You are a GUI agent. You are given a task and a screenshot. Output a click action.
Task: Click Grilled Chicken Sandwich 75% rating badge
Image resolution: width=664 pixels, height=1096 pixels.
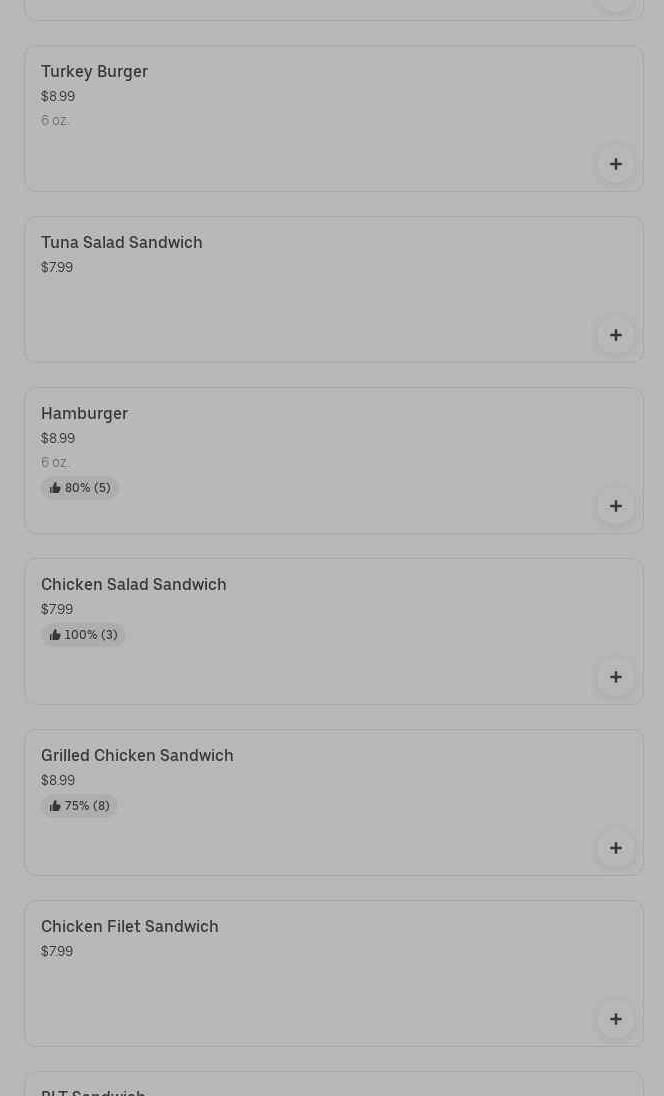tap(80, 806)
